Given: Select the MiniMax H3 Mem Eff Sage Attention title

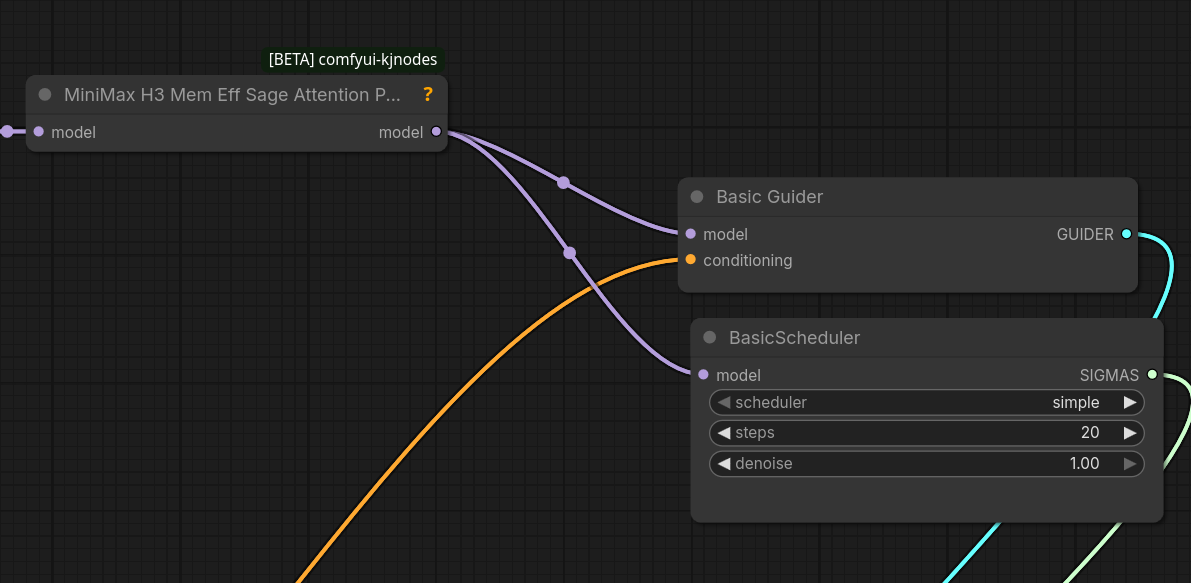Looking at the screenshot, I should tap(232, 95).
